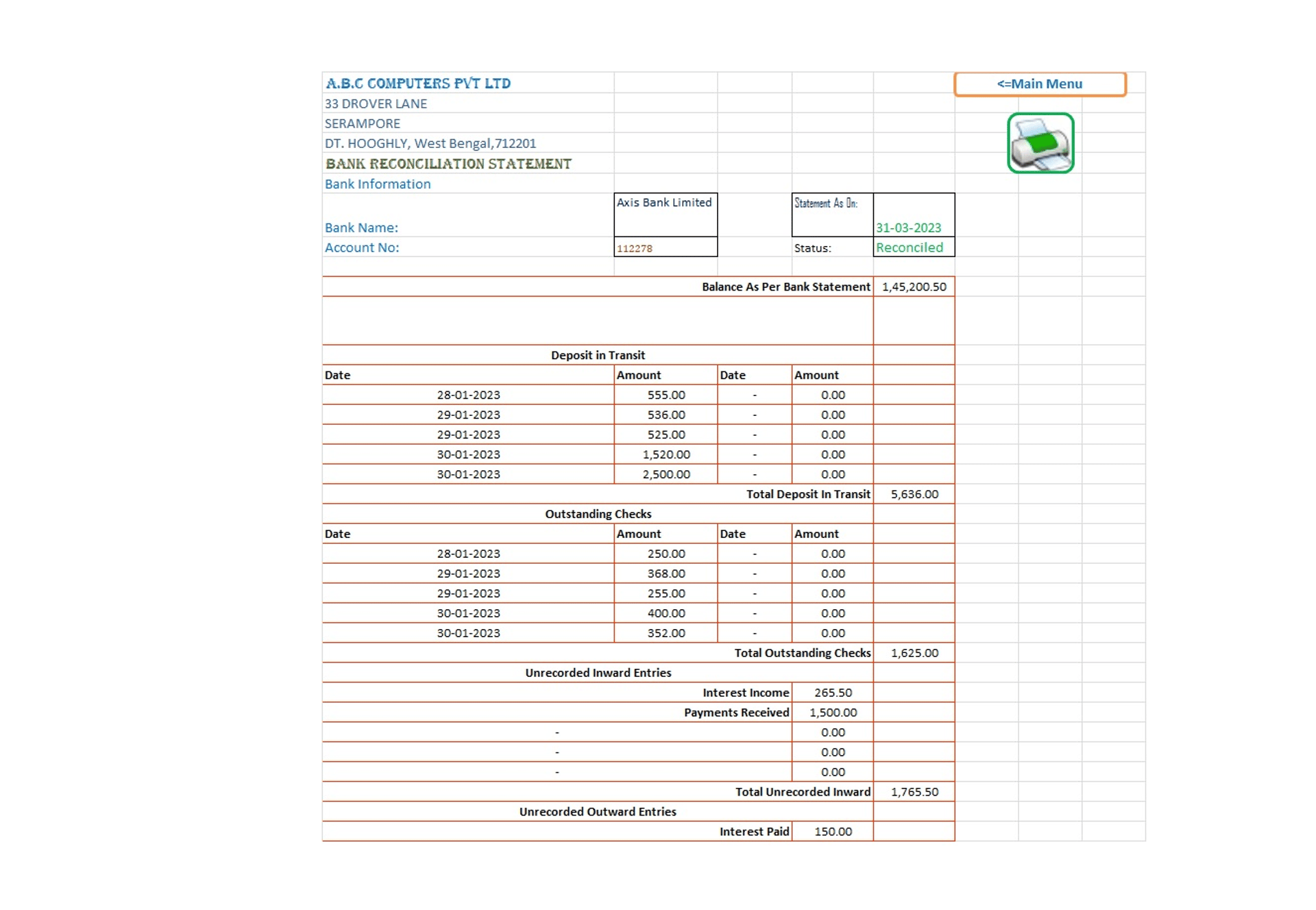Select Payments Received amount 1,500.00
The height and width of the screenshot is (910, 1316).
[x=832, y=713]
